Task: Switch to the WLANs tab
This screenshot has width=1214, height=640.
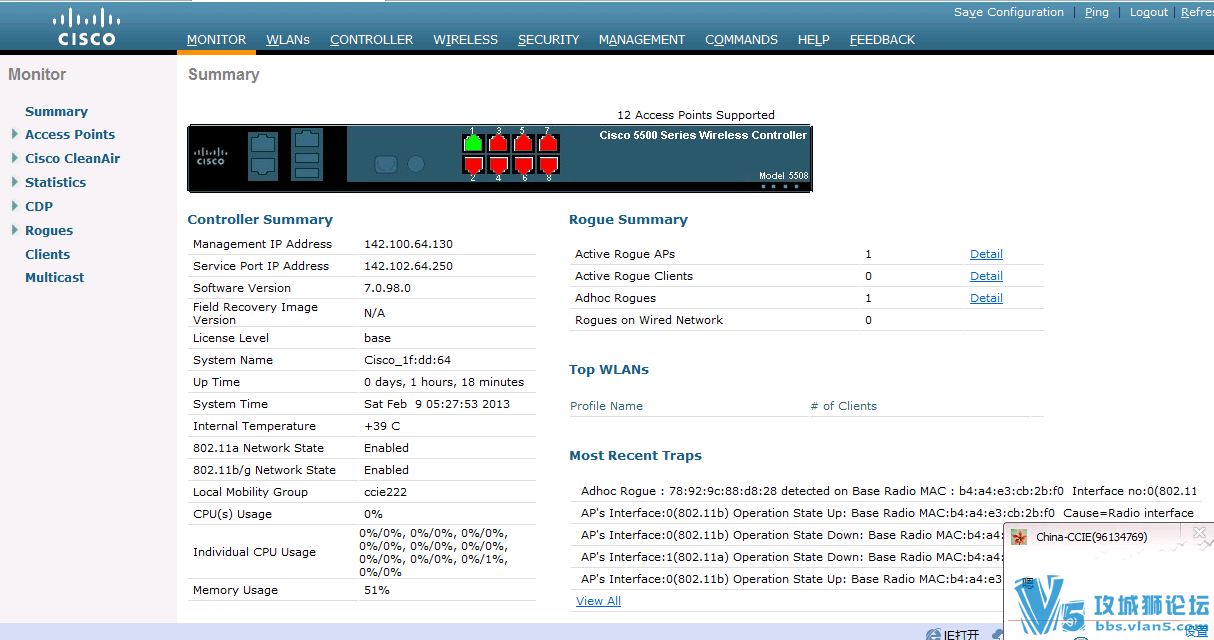Action: point(288,40)
